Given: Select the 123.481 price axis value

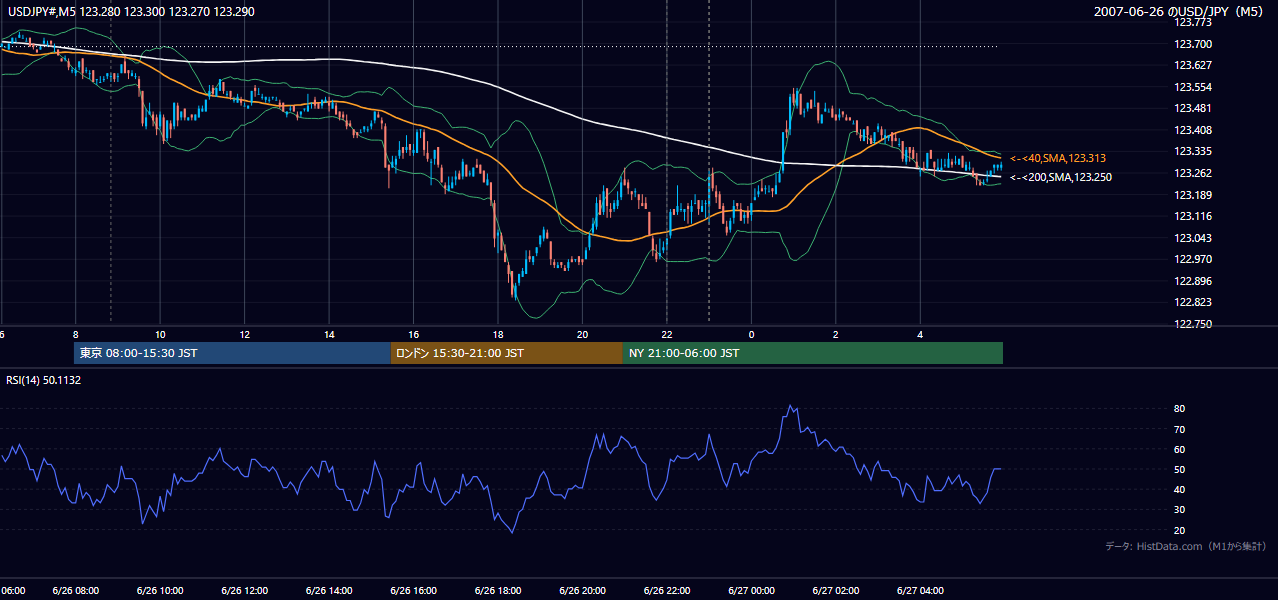Looking at the screenshot, I should click(1192, 109).
